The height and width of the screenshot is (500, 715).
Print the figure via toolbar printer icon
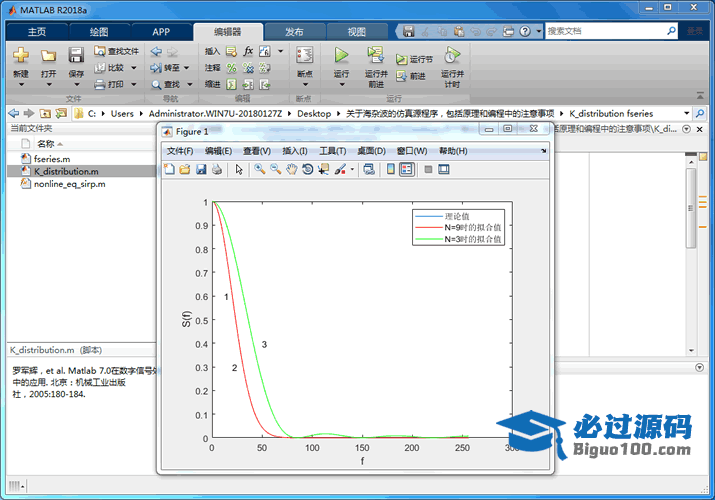tap(217, 170)
